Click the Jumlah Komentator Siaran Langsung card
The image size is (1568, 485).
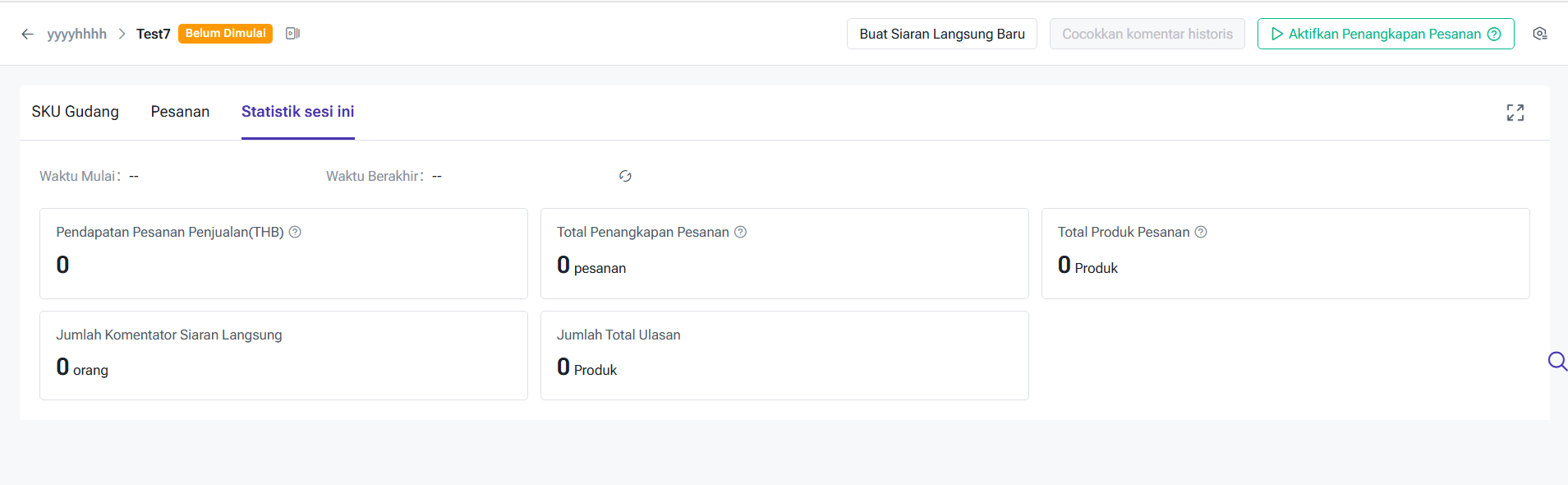(x=283, y=355)
